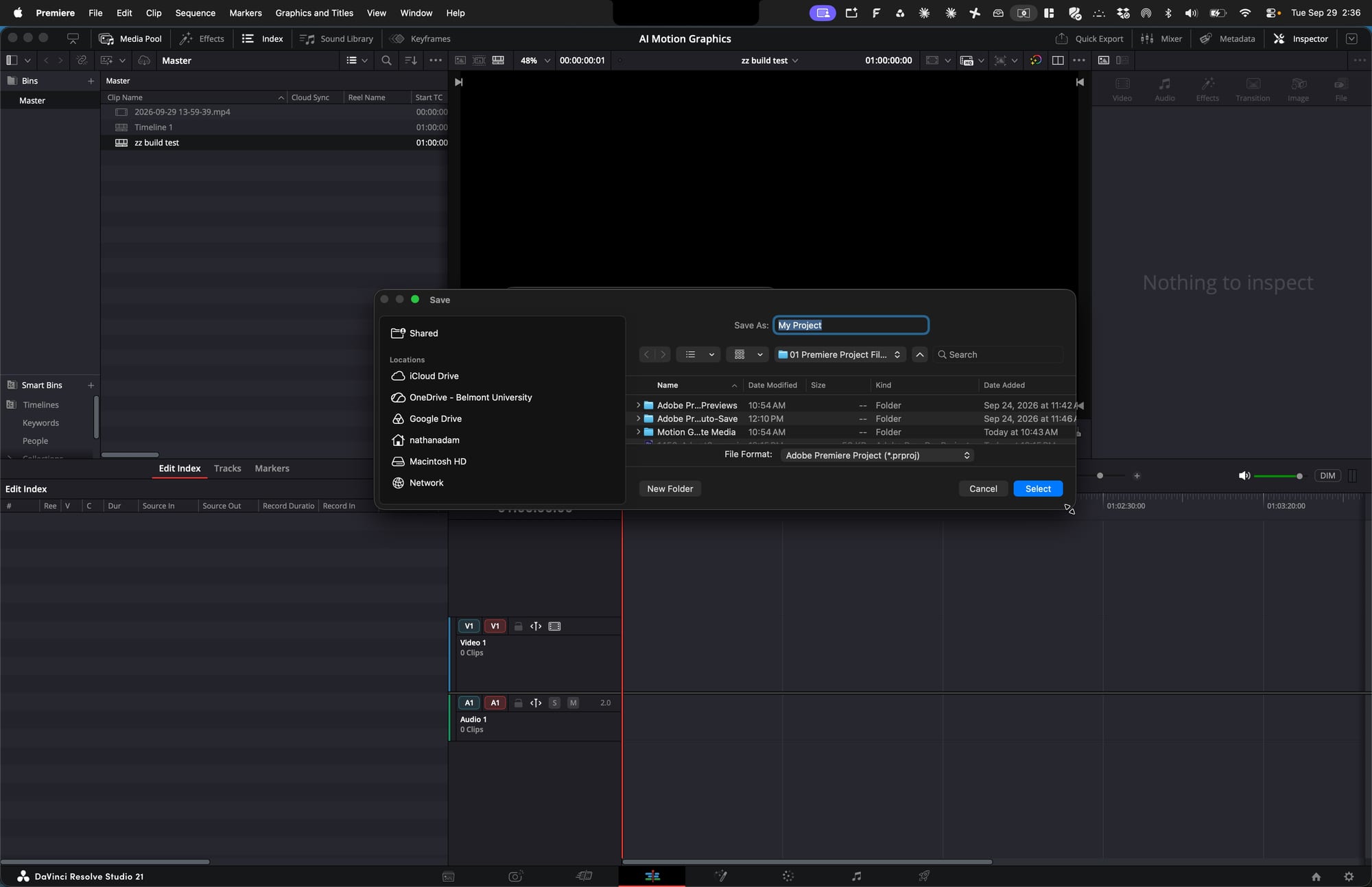
Task: Toggle the Sound Library panel
Action: click(x=336, y=38)
